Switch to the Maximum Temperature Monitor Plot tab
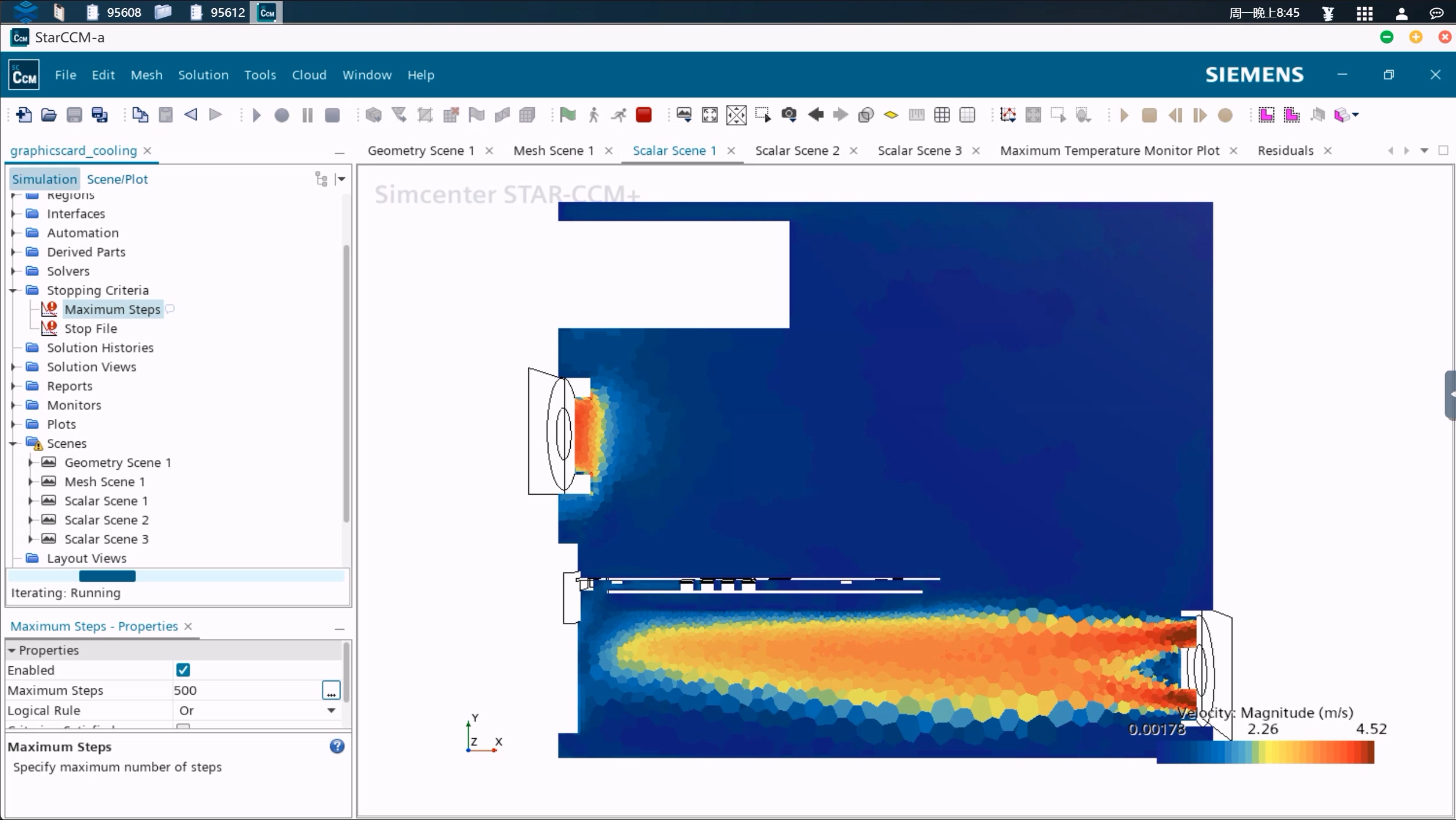 (x=1110, y=151)
